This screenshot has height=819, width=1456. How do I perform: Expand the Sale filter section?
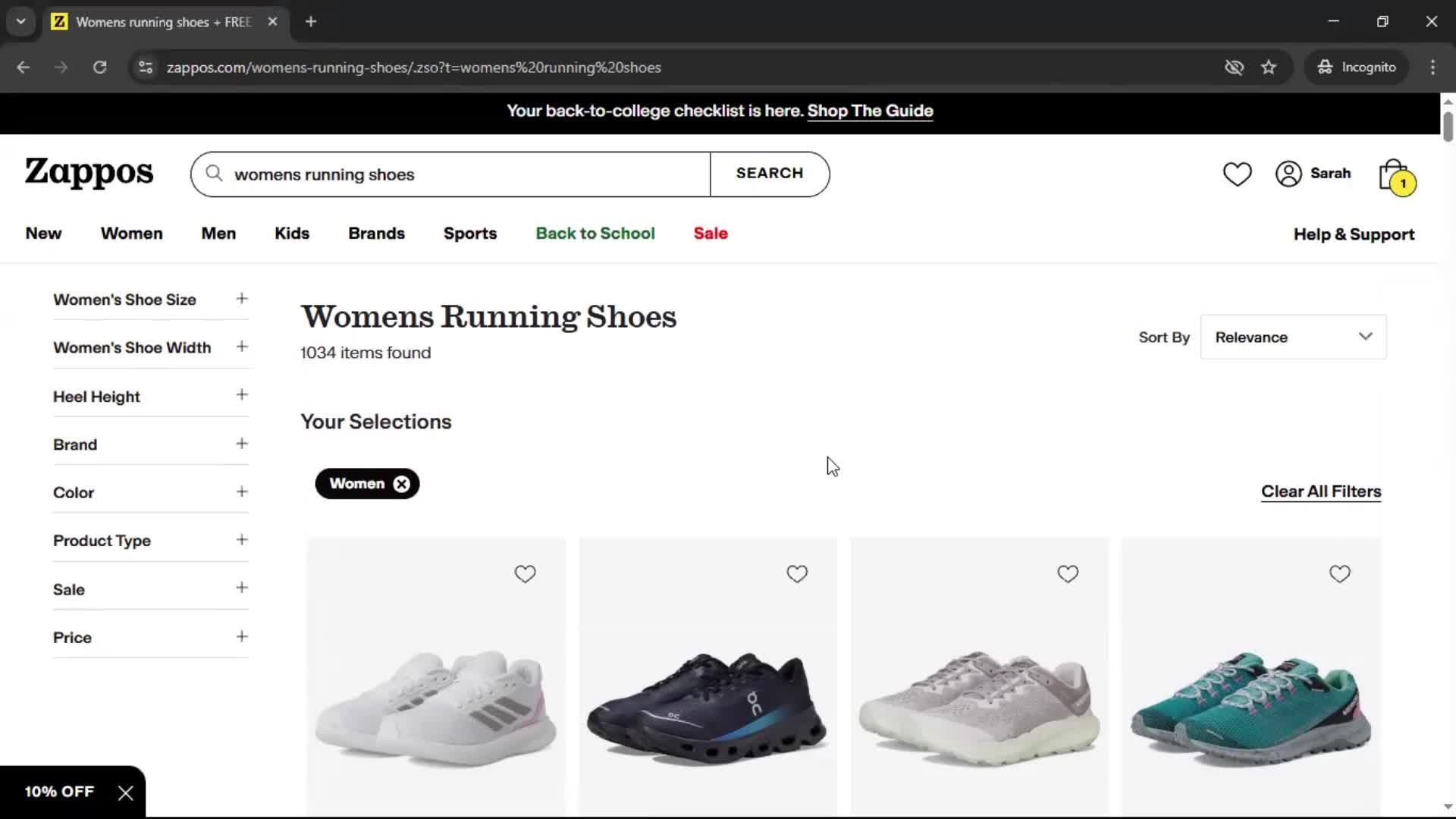[x=151, y=589]
